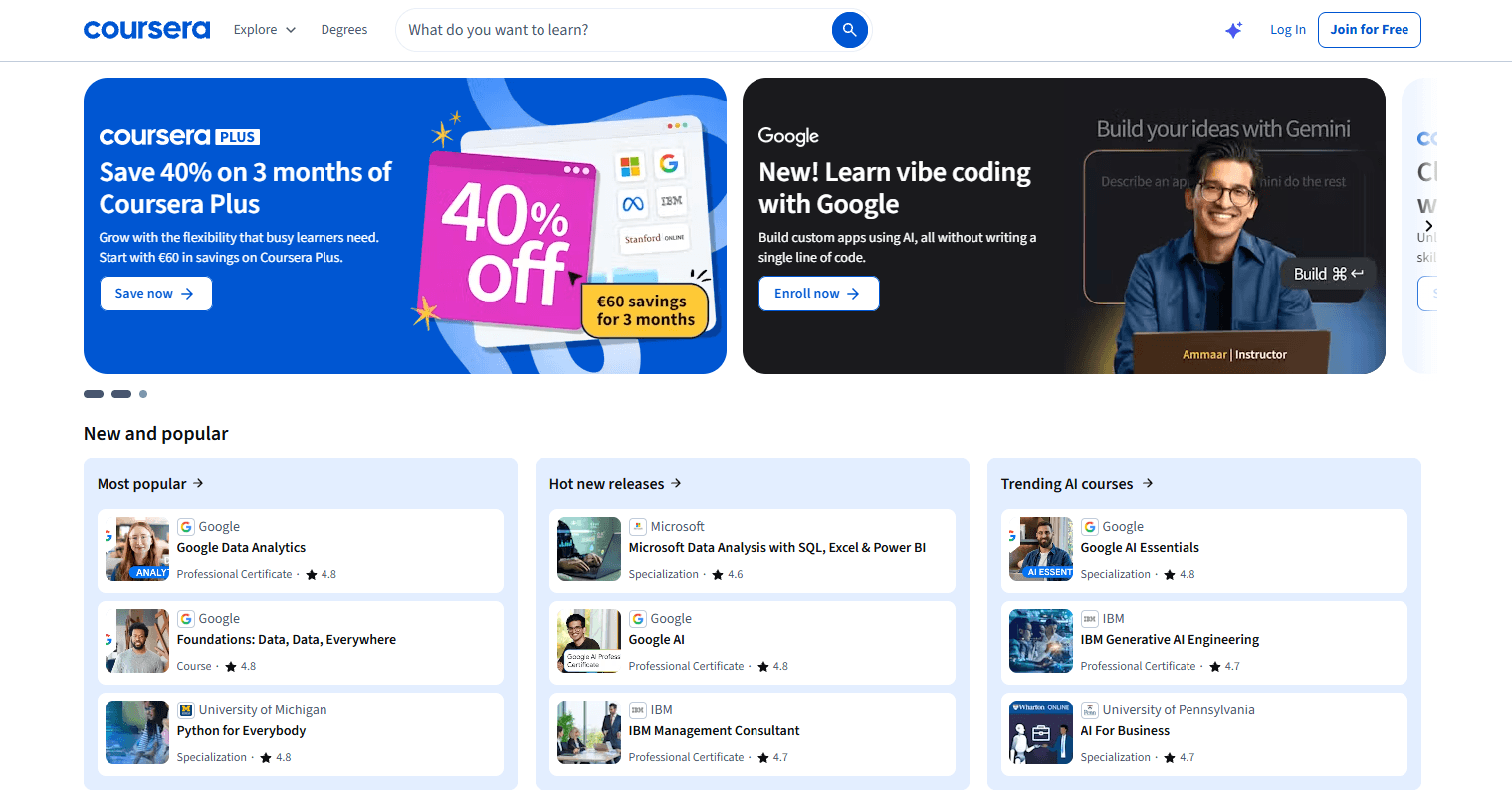Select second carousel indicator dash
Viewport: 1512px width, 806px height.
(x=121, y=394)
